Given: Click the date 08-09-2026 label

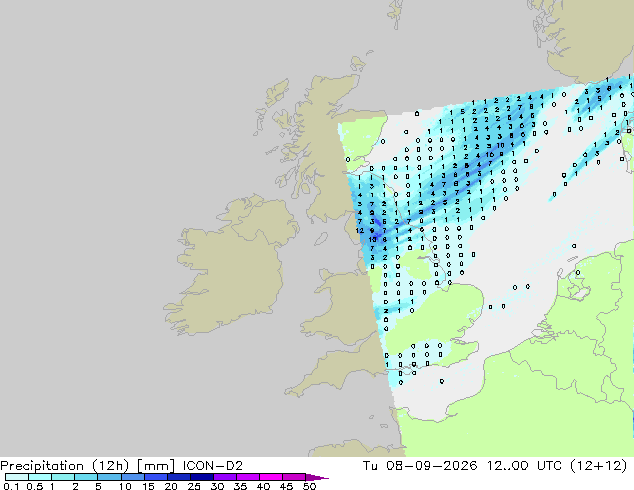Looking at the screenshot, I should (x=432, y=466).
